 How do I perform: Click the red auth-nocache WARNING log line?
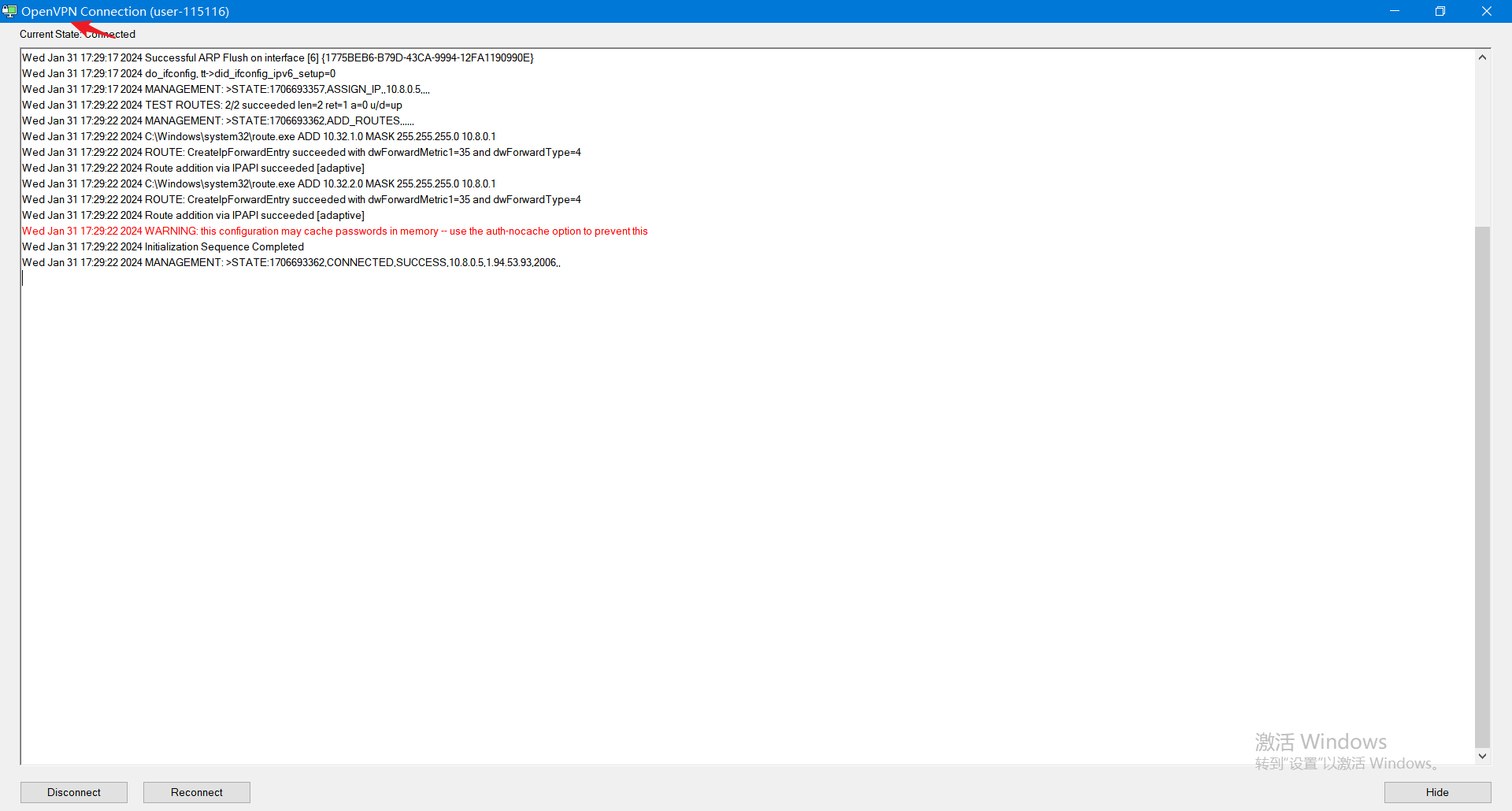coord(335,231)
